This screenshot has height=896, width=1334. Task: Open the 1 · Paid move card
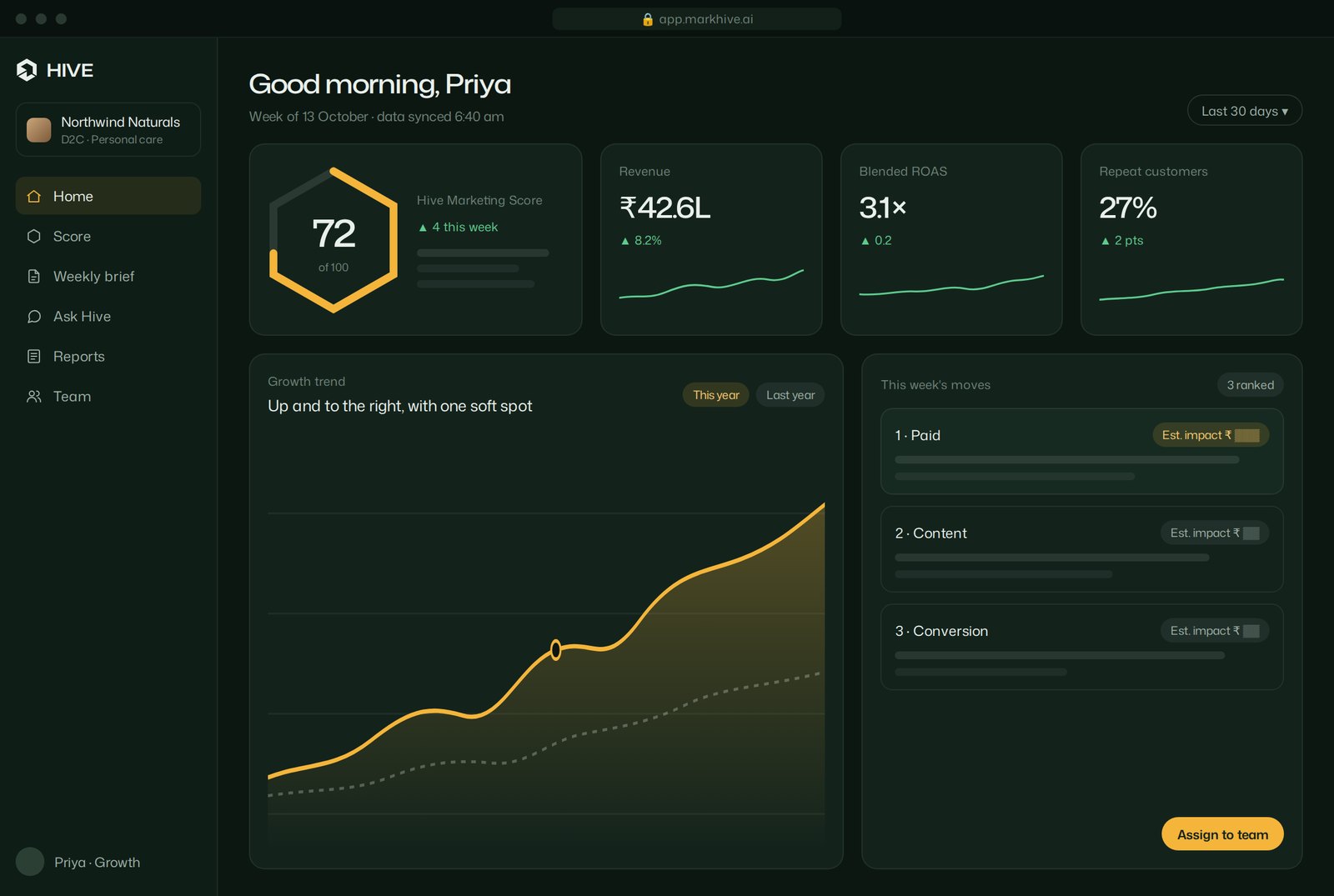(1081, 451)
